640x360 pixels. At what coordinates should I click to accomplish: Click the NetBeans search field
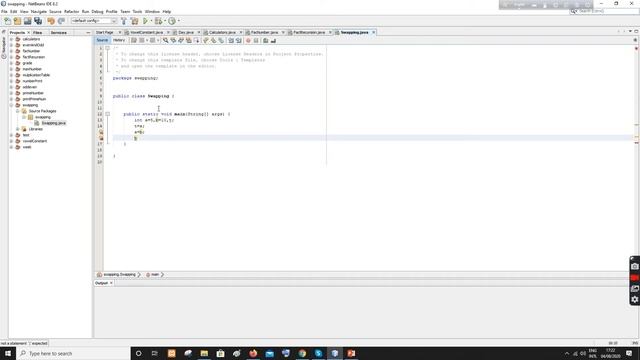click(x=604, y=11)
